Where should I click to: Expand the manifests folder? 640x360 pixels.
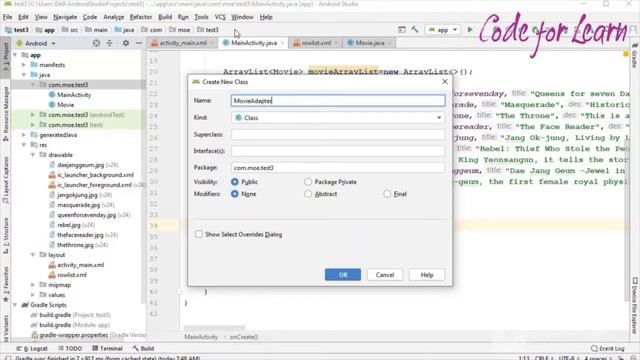[24, 65]
